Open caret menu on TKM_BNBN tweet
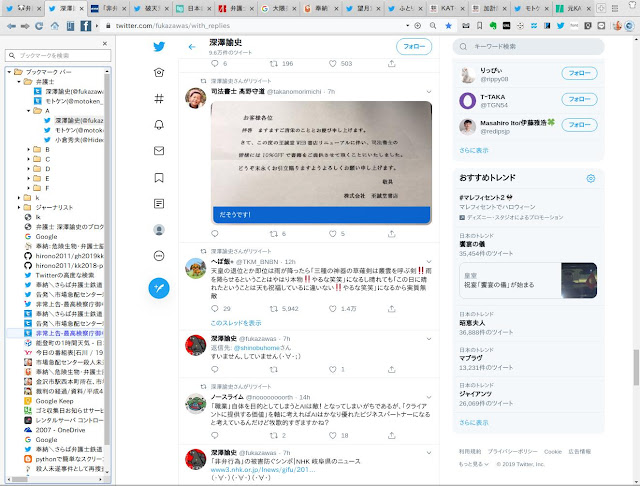The height and width of the screenshot is (486, 640). coord(429,262)
